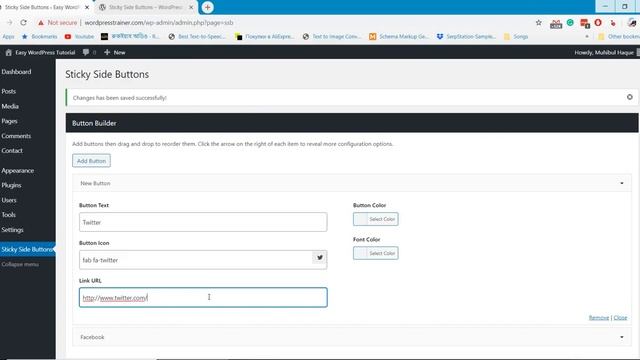Open the Twitter icon picker
This screenshot has width=640, height=360.
pos(320,258)
